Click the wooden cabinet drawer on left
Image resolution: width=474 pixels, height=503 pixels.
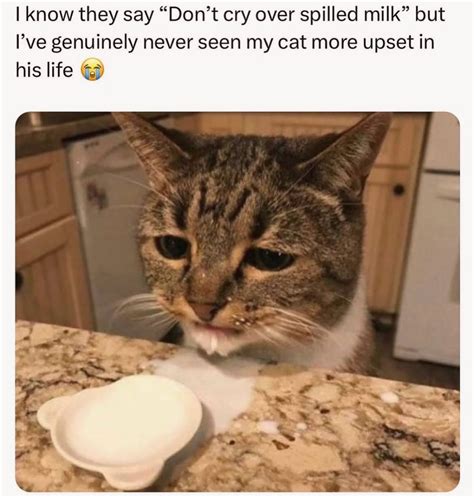[x=43, y=192]
